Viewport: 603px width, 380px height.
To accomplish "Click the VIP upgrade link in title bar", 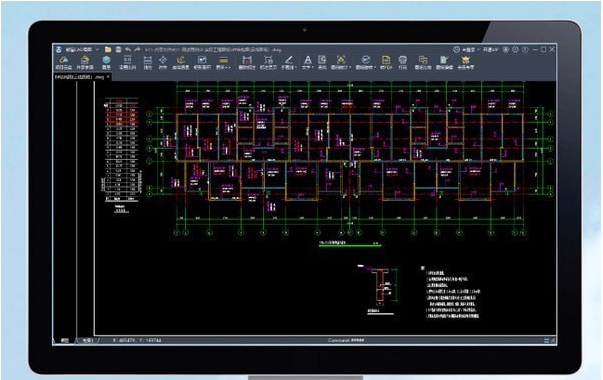I will point(491,50).
